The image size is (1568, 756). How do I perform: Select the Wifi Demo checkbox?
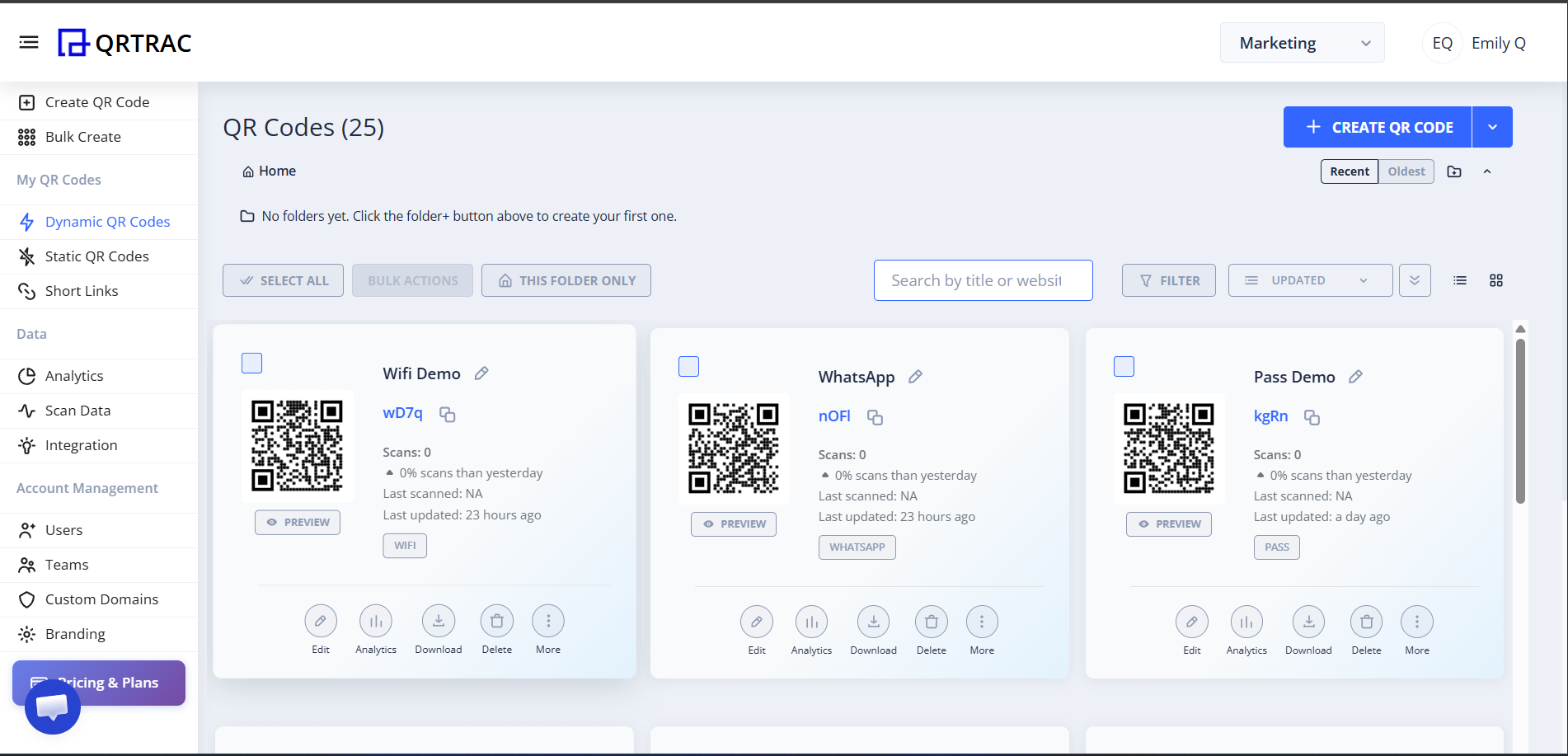[251, 363]
